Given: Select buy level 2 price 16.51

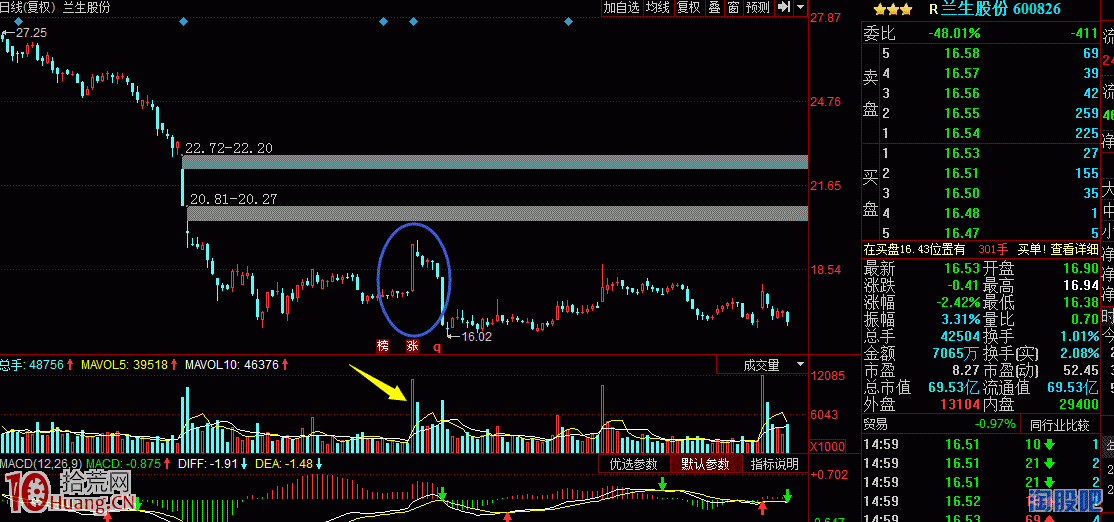Looking at the screenshot, I should [x=963, y=173].
